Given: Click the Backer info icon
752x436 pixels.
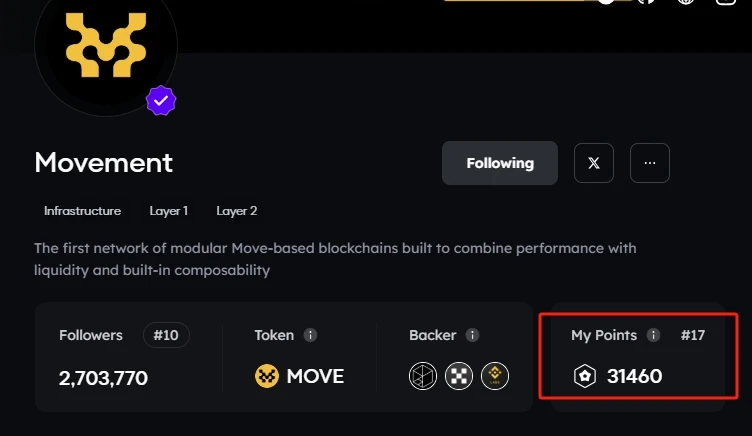Looking at the screenshot, I should (472, 335).
